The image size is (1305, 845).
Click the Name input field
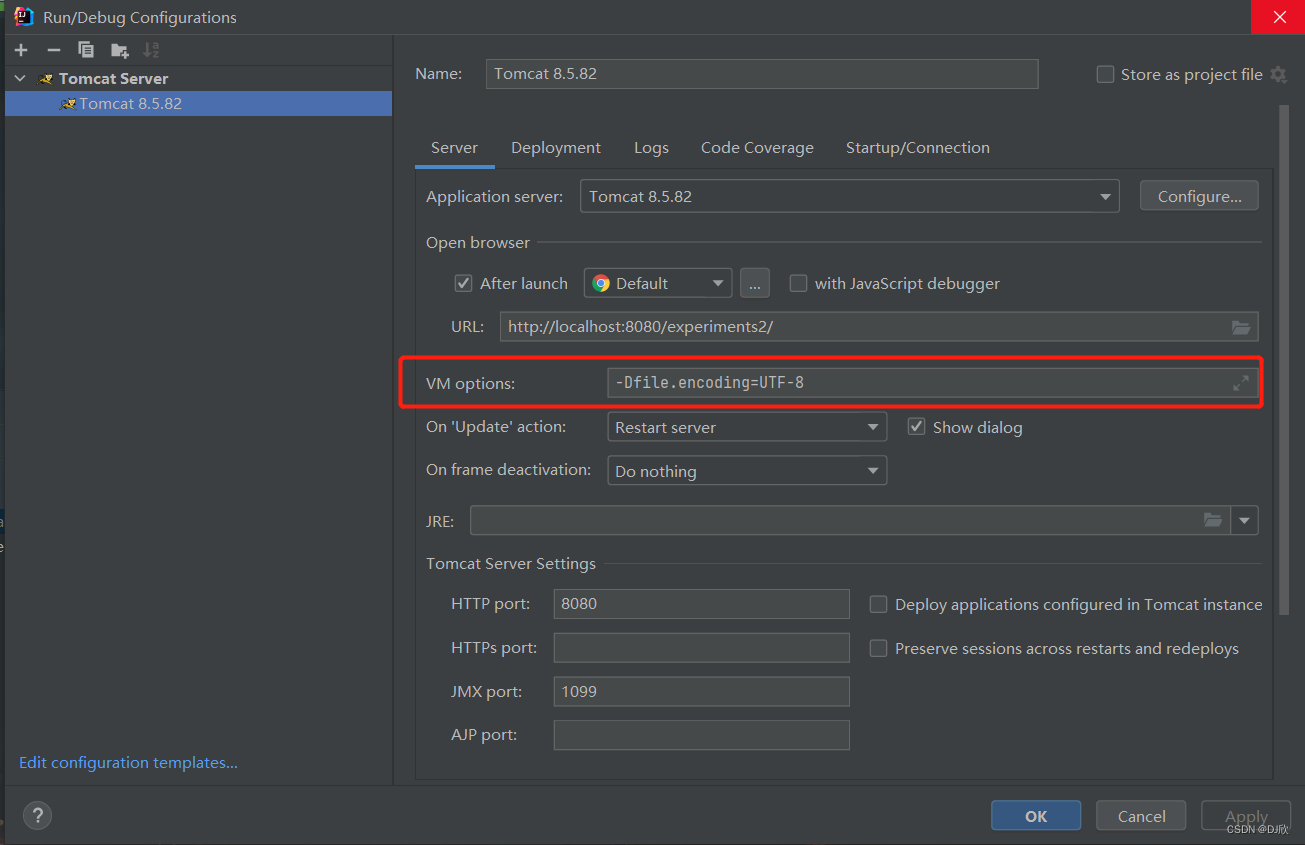762,74
